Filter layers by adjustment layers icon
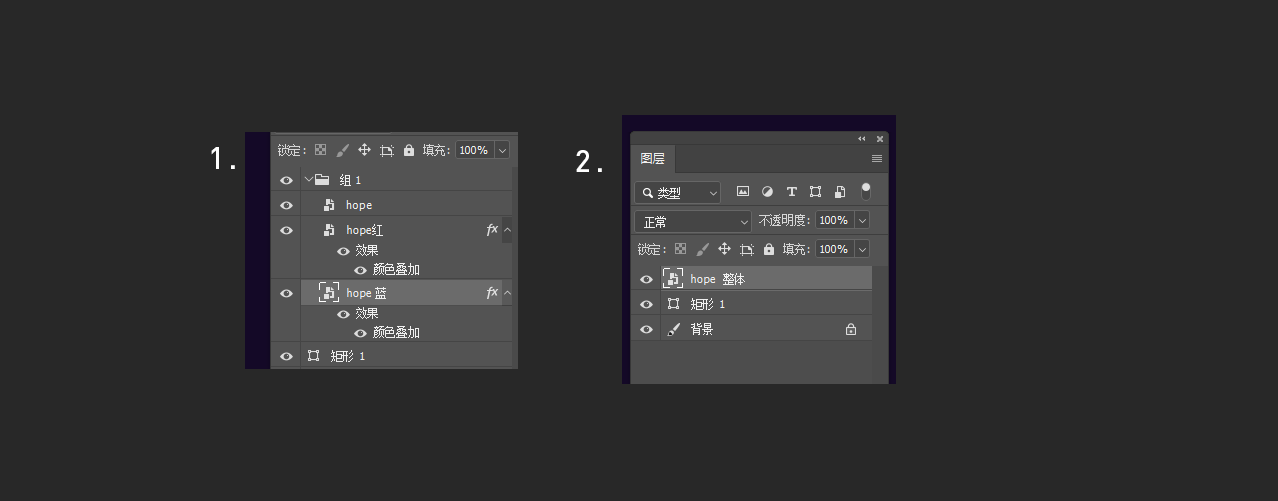Image resolution: width=1278 pixels, height=501 pixels. [767, 192]
